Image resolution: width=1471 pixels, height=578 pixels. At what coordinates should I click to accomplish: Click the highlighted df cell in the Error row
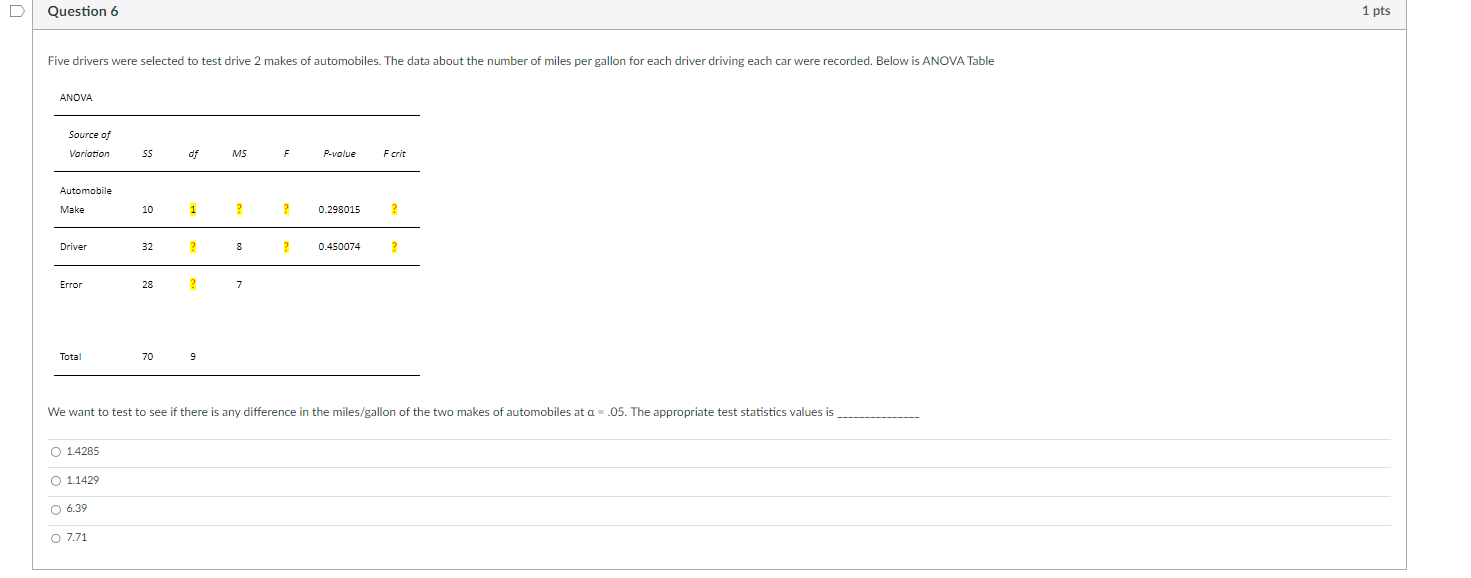pyautogui.click(x=192, y=284)
